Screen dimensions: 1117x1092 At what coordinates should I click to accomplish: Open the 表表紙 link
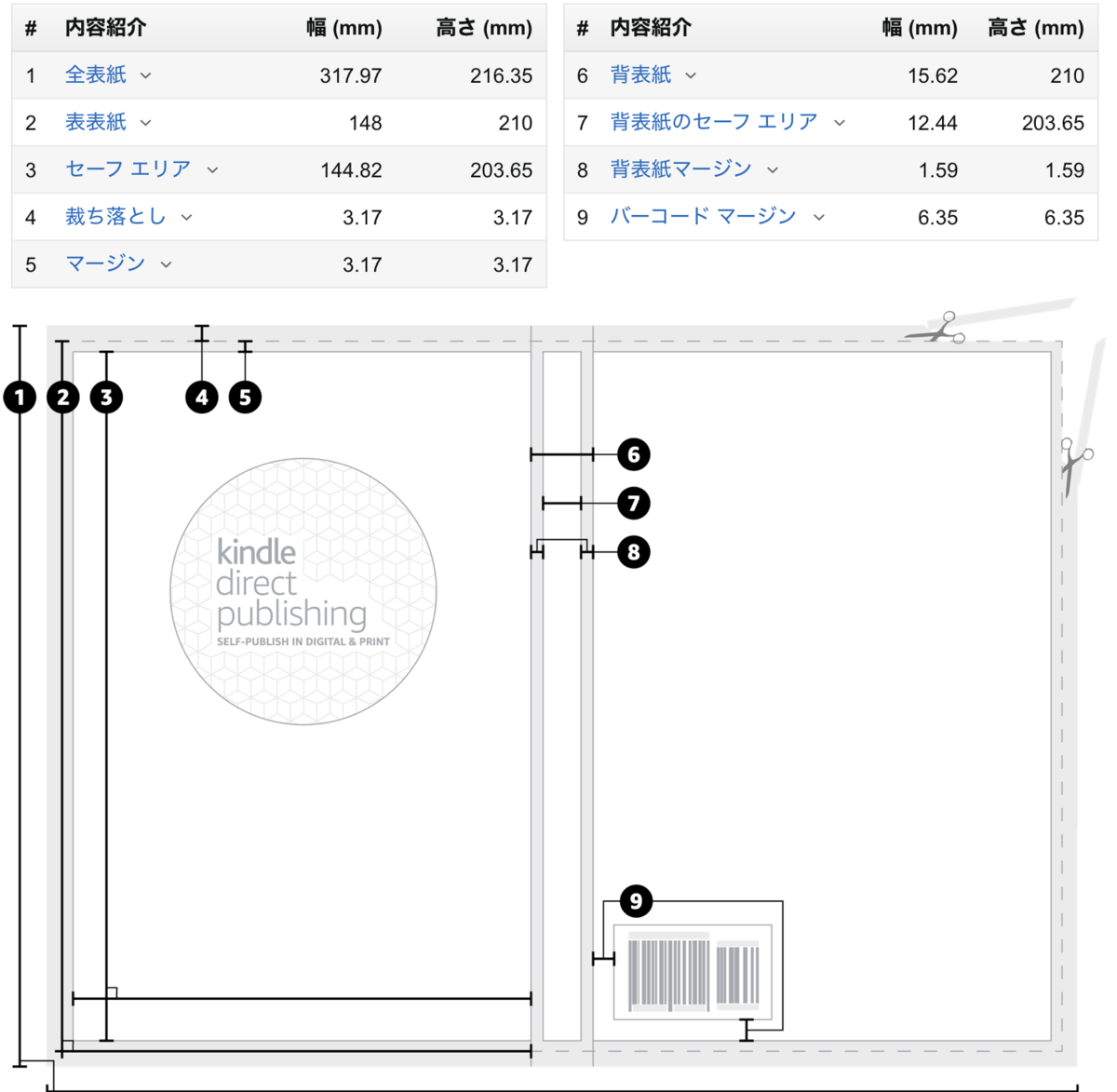click(96, 122)
